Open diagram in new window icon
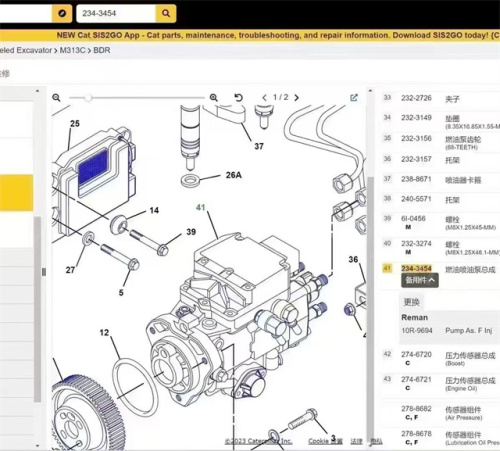The width and height of the screenshot is (500, 451). click(354, 97)
